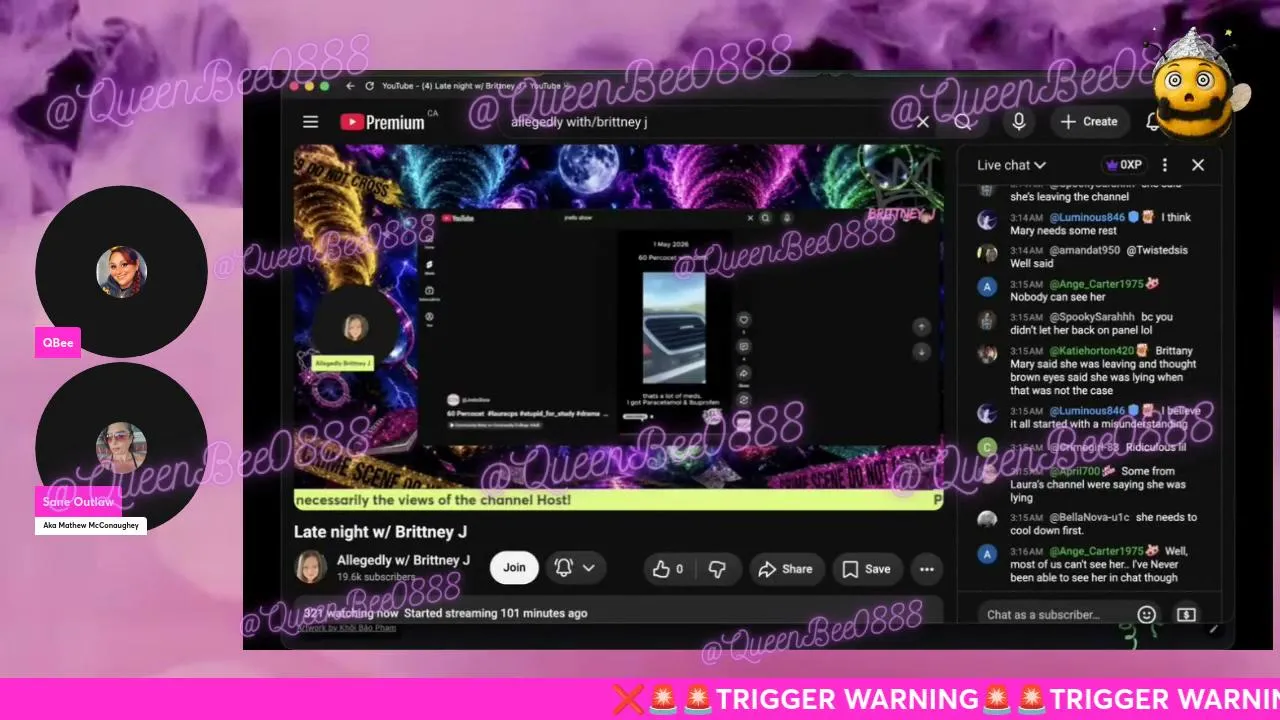Run search with the magnifying glass icon
This screenshot has width=1280, height=720.
[962, 122]
